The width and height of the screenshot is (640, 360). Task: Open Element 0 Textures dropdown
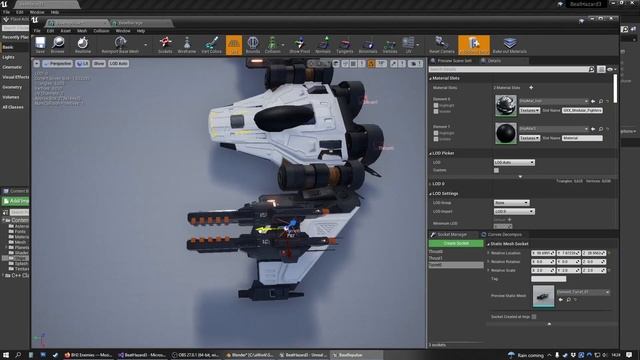(x=529, y=111)
